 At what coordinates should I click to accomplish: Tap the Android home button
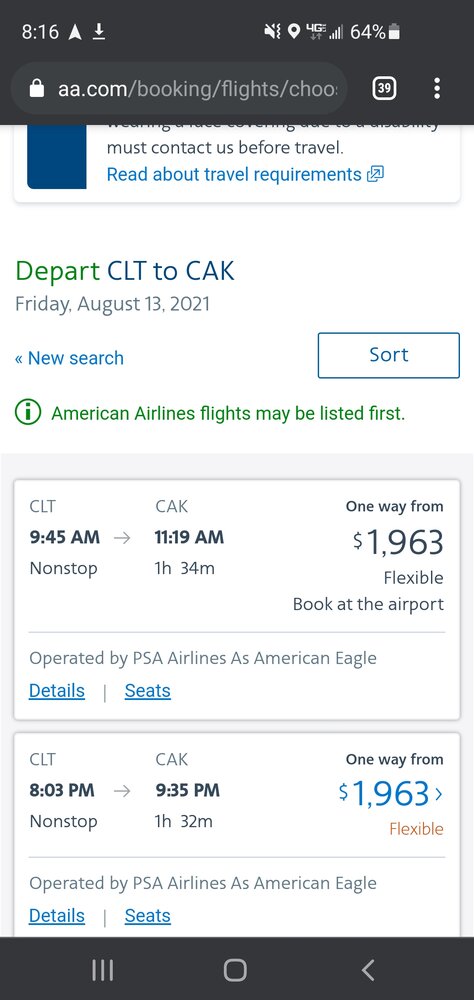(235, 970)
